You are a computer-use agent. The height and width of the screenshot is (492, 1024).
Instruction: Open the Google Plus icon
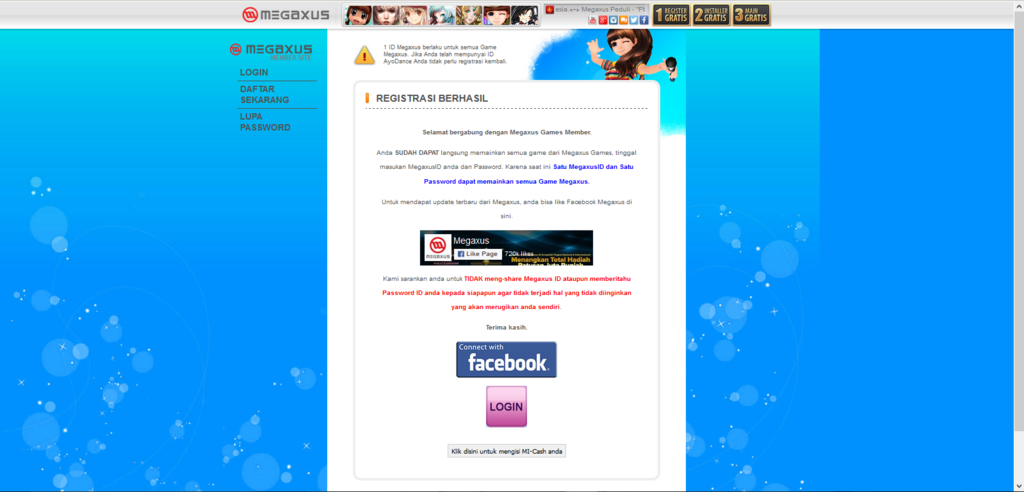pos(603,20)
